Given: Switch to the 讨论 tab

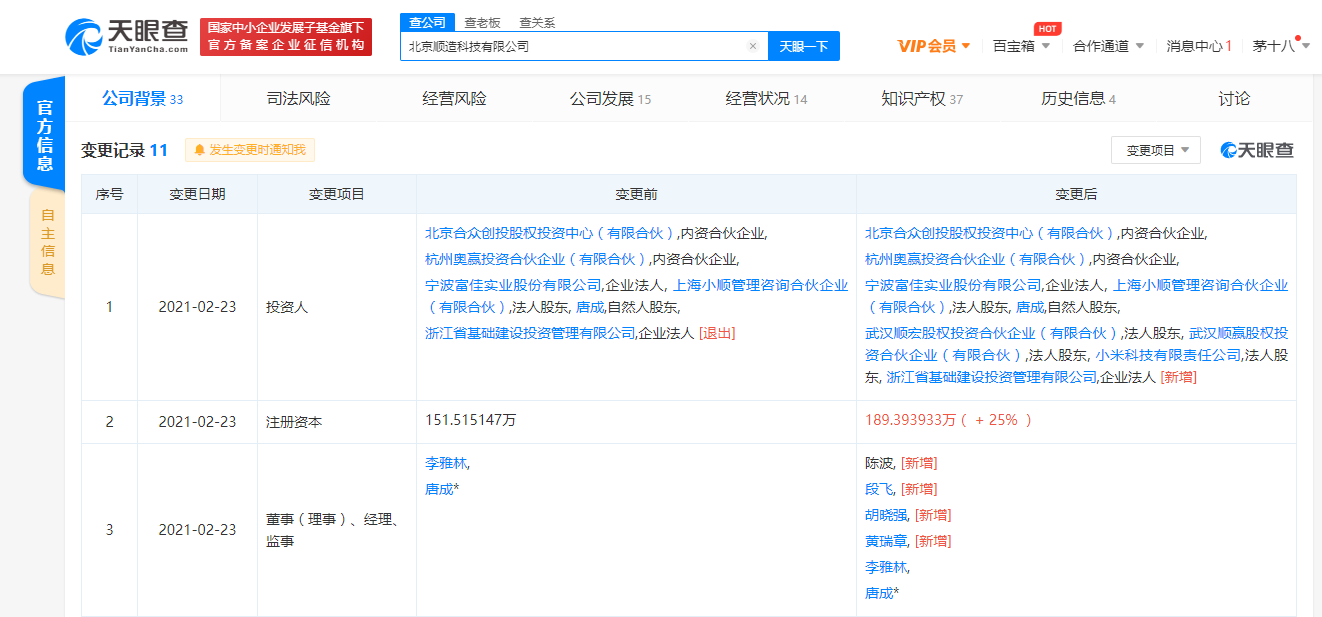Looking at the screenshot, I should click(1234, 99).
